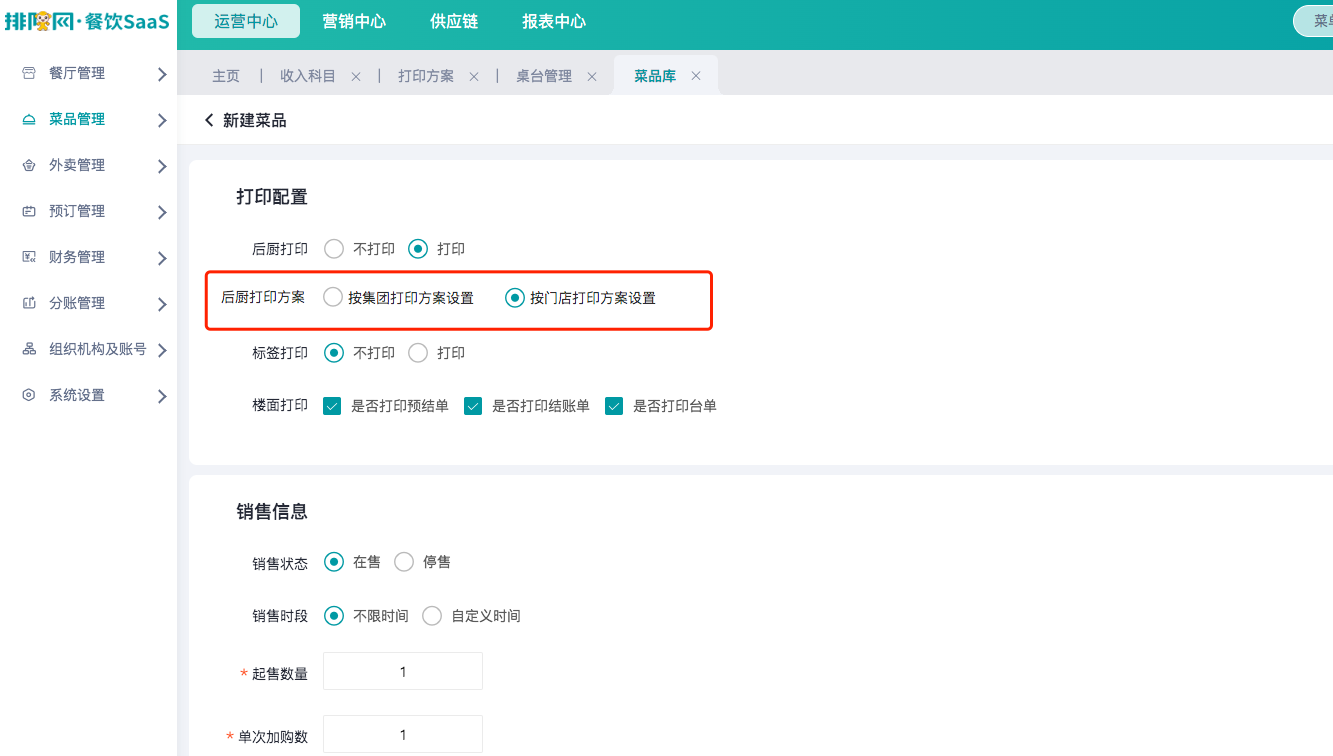The height and width of the screenshot is (756, 1333).
Task: Open the 运营中心 top navigation item
Action: [x=246, y=21]
